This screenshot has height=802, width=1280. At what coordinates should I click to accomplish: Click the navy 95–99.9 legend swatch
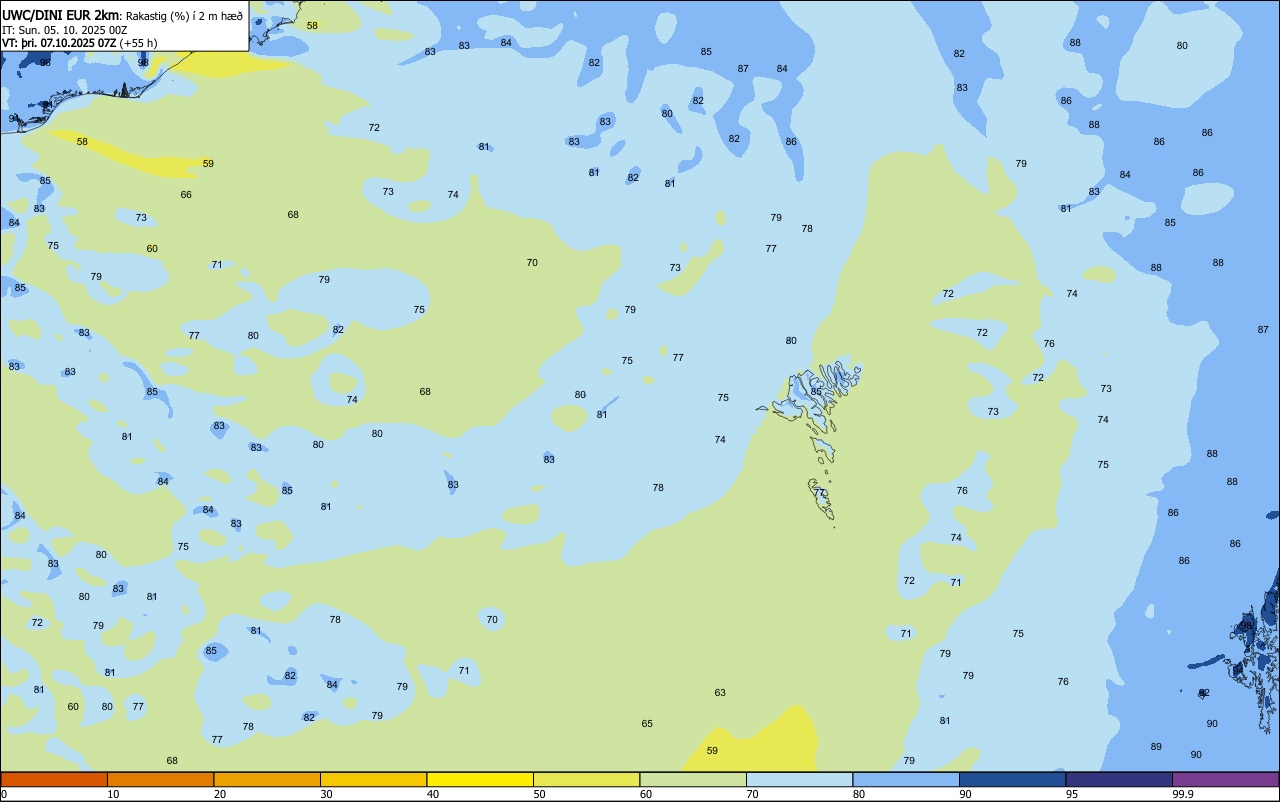pyautogui.click(x=1119, y=779)
